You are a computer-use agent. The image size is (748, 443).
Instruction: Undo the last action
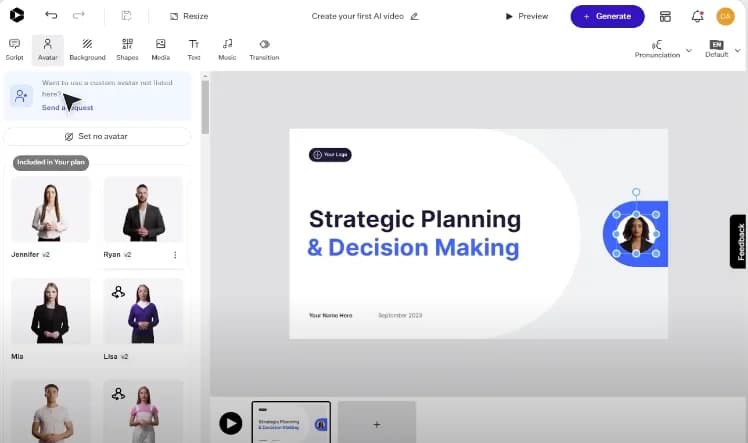pyautogui.click(x=51, y=15)
